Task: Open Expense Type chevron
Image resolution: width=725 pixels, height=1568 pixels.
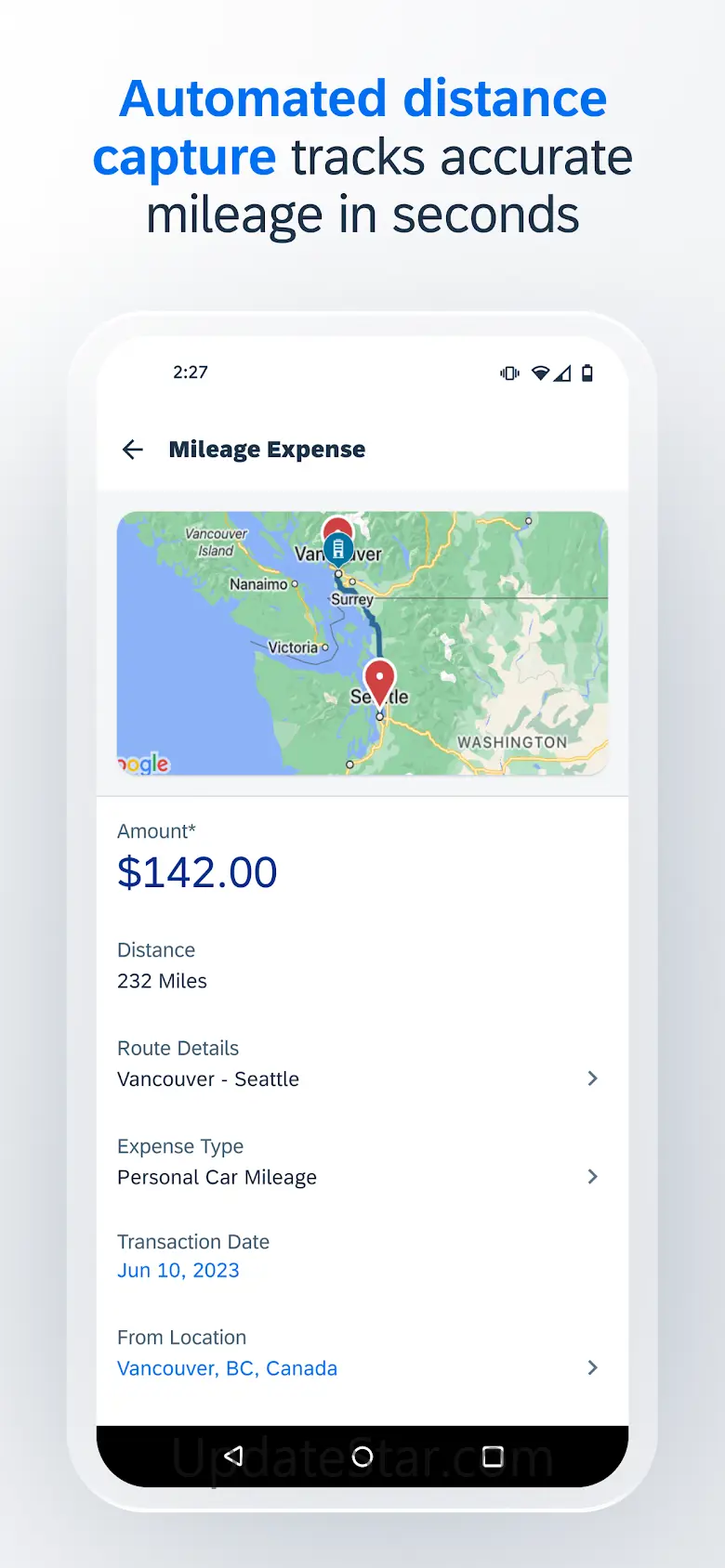Action: [592, 1177]
